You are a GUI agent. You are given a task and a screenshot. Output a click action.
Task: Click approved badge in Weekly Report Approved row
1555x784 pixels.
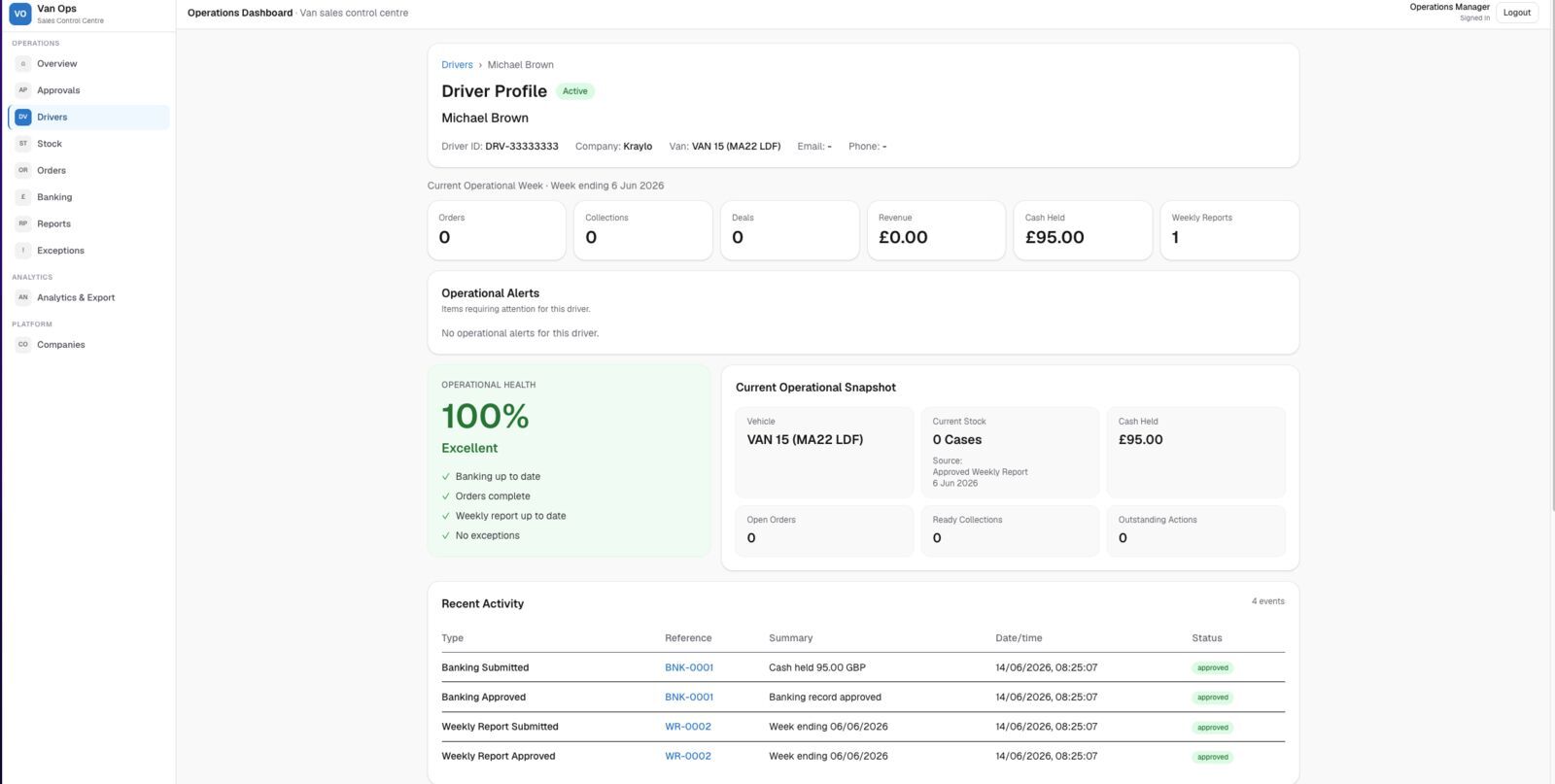pos(1213,757)
